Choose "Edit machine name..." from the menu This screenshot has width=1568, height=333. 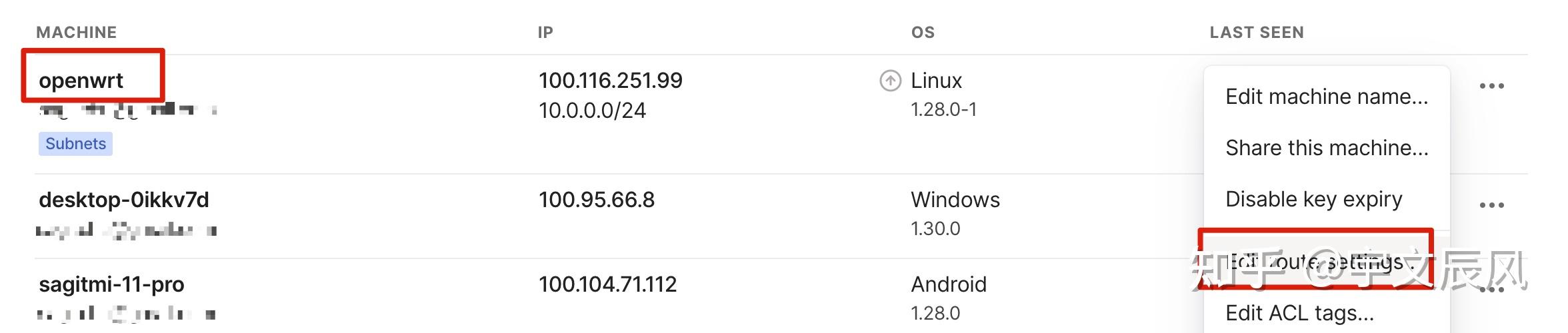[x=1326, y=97]
